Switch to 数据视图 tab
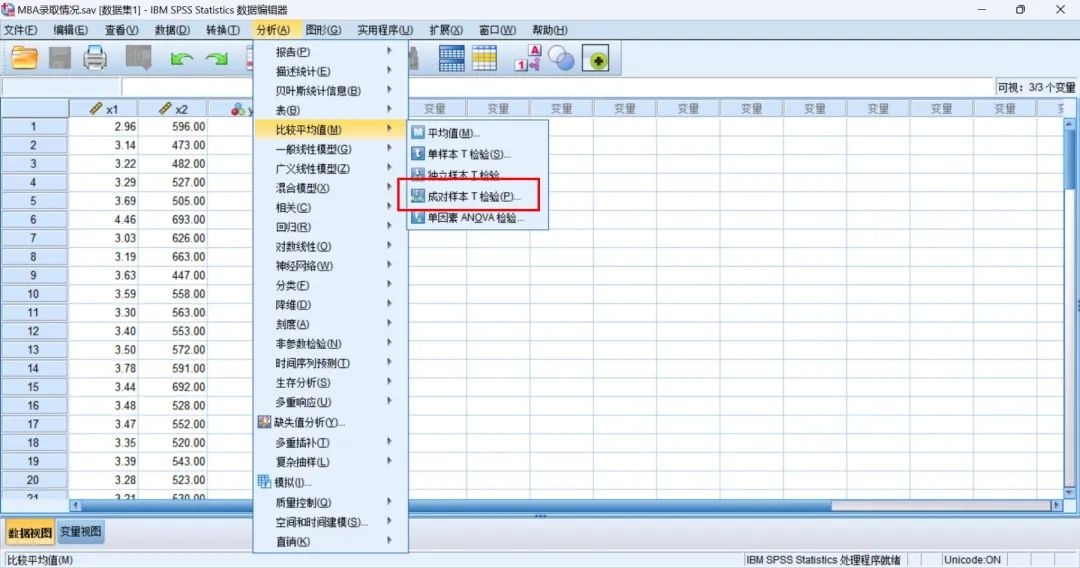The image size is (1080, 568). pos(30,532)
